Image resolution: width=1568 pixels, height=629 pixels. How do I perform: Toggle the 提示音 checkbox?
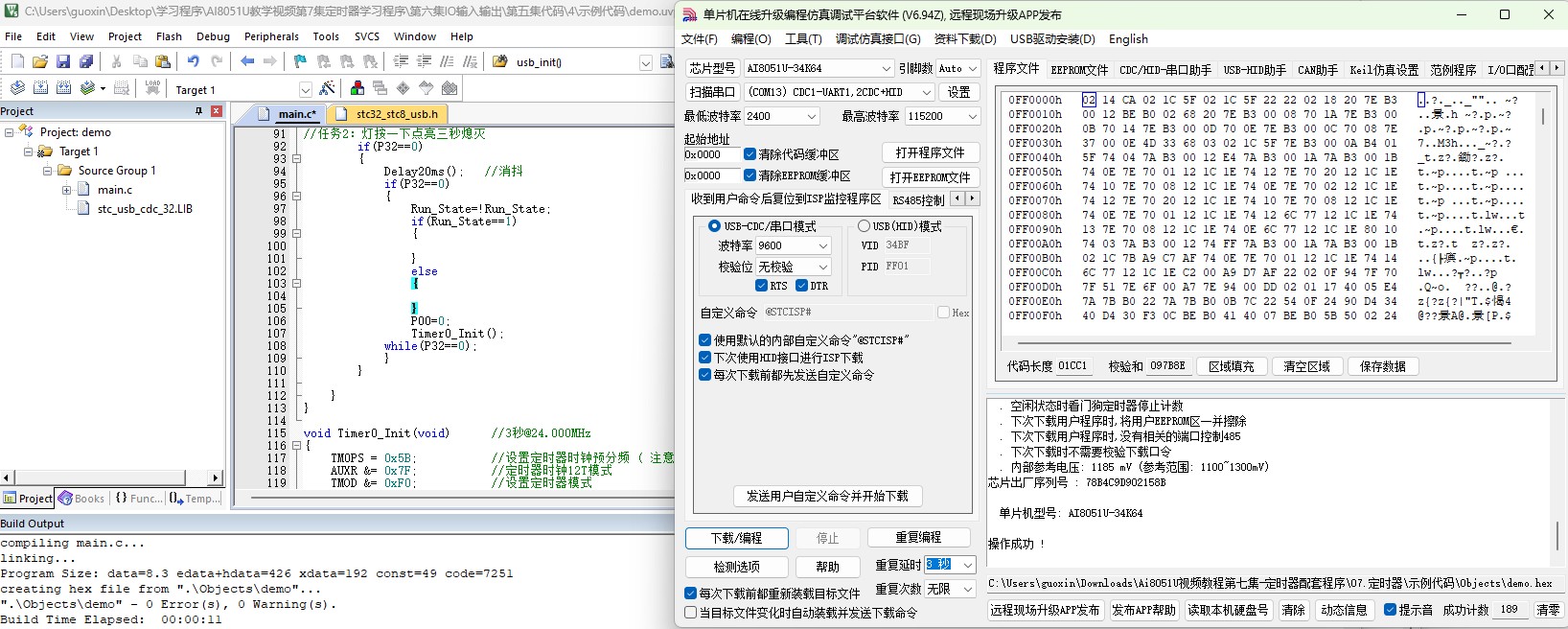coord(1390,610)
